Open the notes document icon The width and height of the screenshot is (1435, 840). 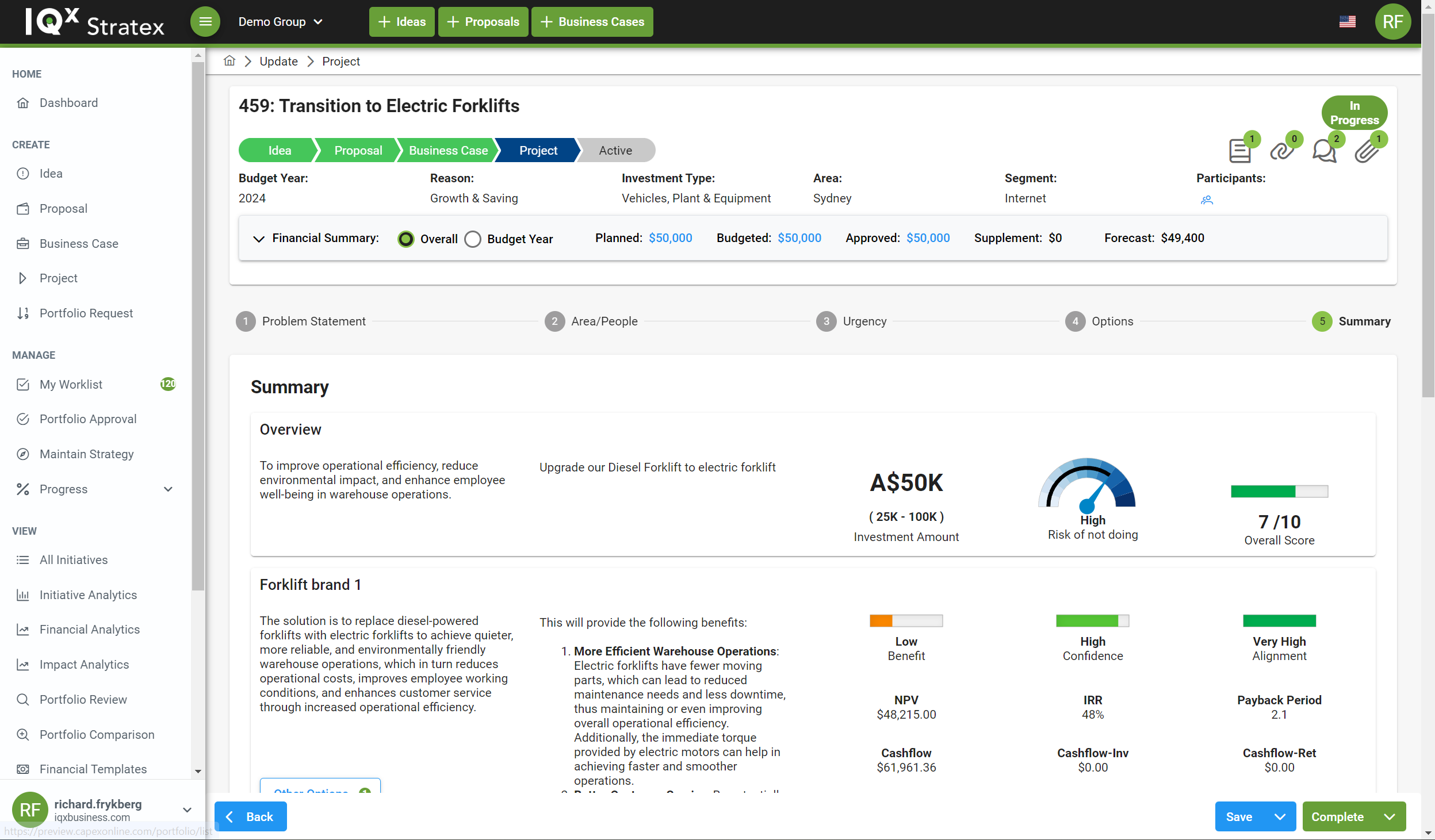[x=1239, y=151]
